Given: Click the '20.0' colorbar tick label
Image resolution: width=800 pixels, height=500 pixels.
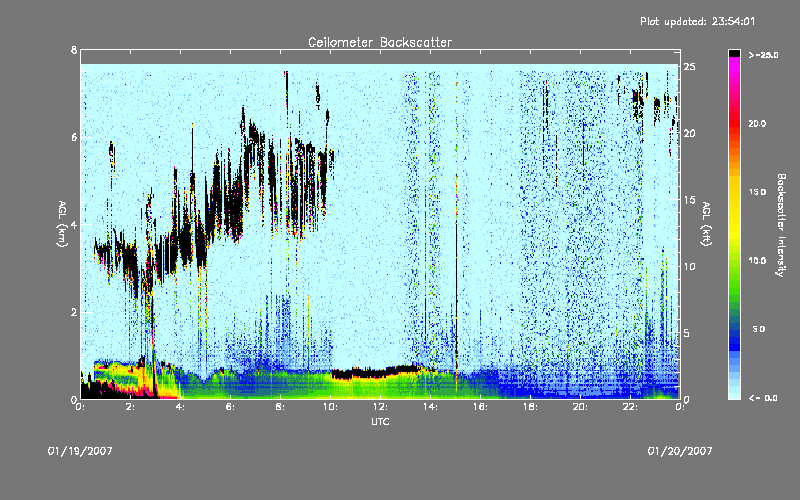Looking at the screenshot, I should 757,124.
